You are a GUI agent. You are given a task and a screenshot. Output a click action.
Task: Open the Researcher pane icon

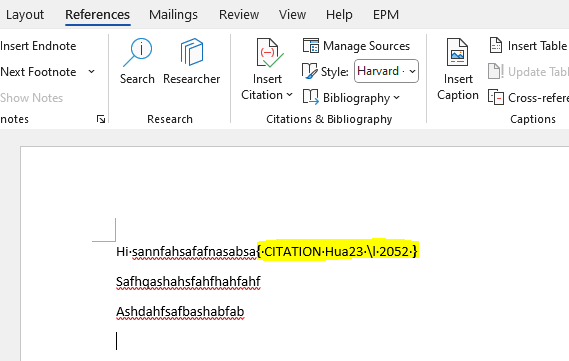coord(192,52)
